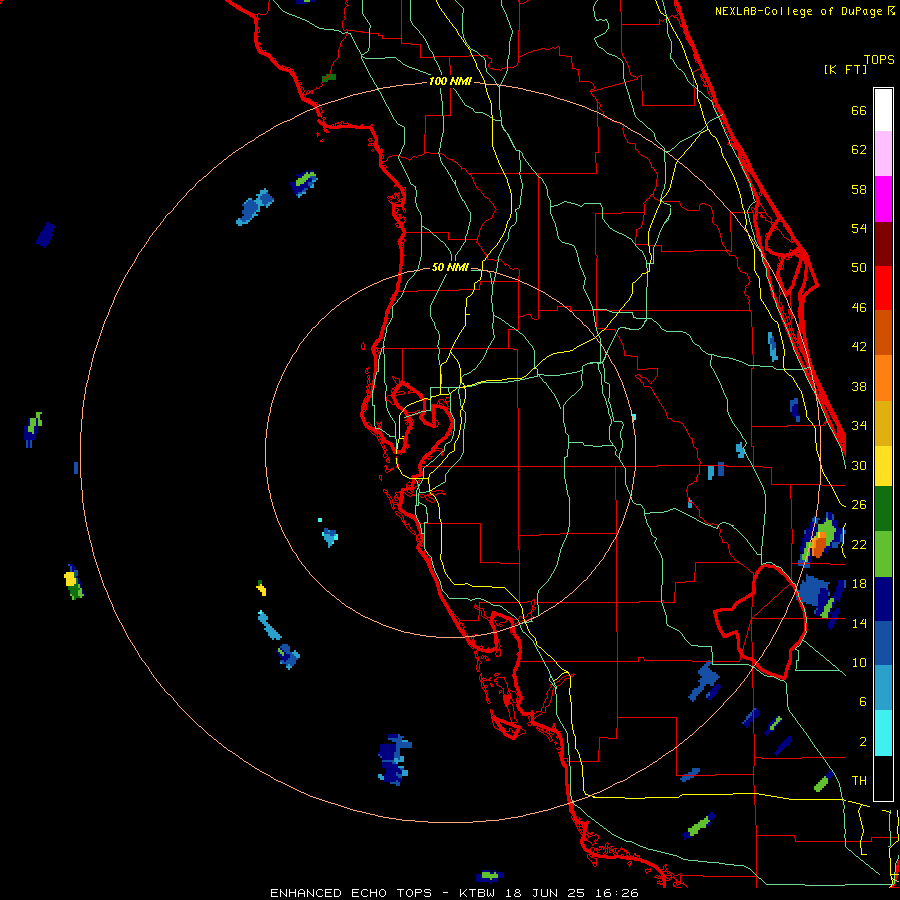The width and height of the screenshot is (900, 900).
Task: Click the TOPS legend title
Action: pos(879,59)
